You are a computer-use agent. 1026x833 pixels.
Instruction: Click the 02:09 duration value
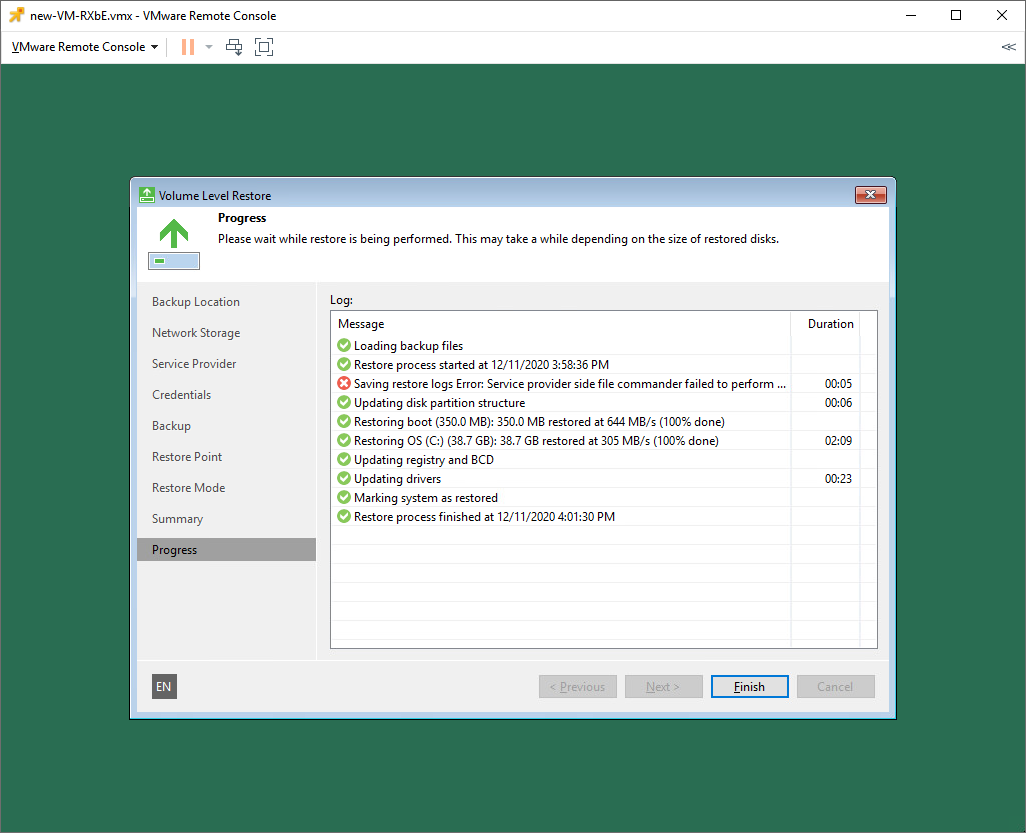pos(838,441)
